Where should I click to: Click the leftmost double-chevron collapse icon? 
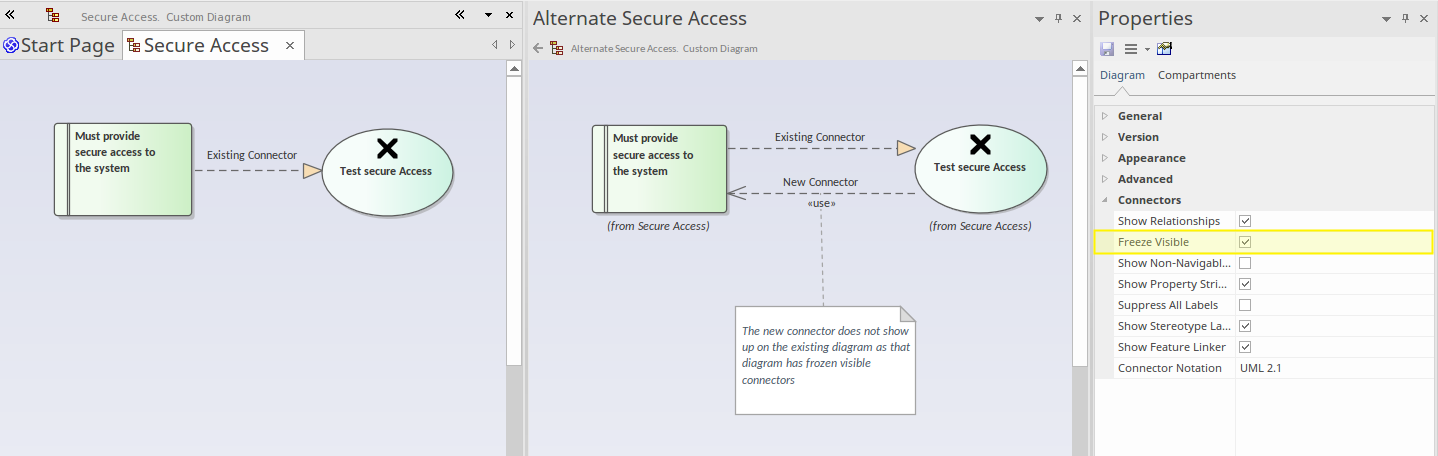pos(10,15)
